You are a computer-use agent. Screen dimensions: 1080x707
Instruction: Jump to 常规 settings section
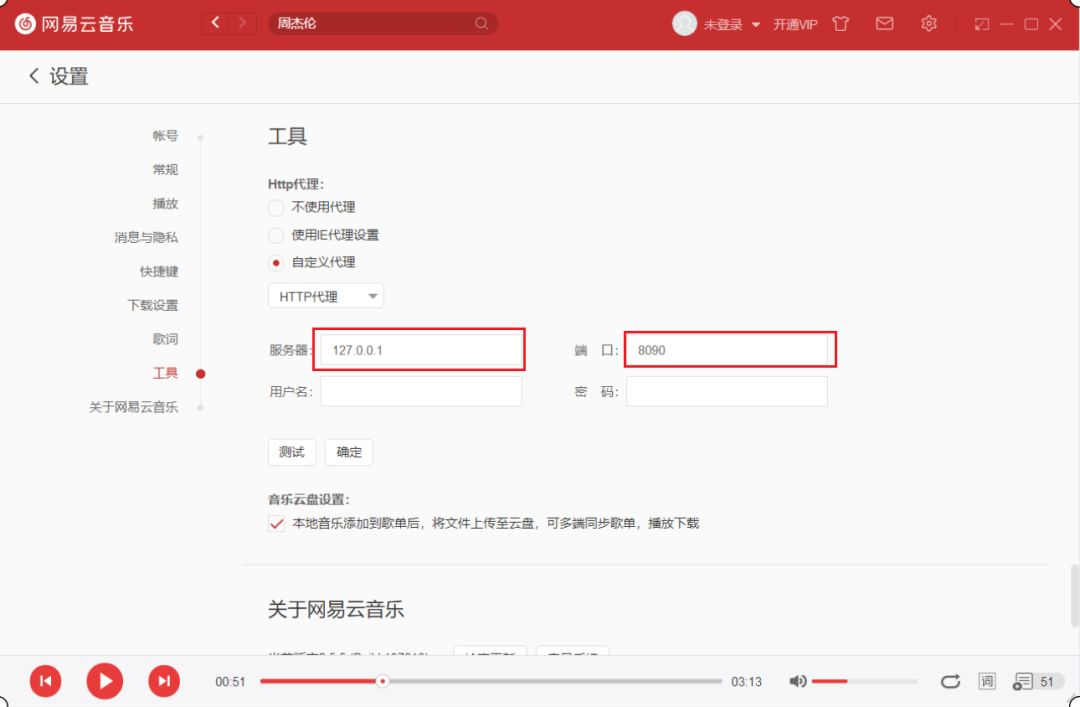165,170
